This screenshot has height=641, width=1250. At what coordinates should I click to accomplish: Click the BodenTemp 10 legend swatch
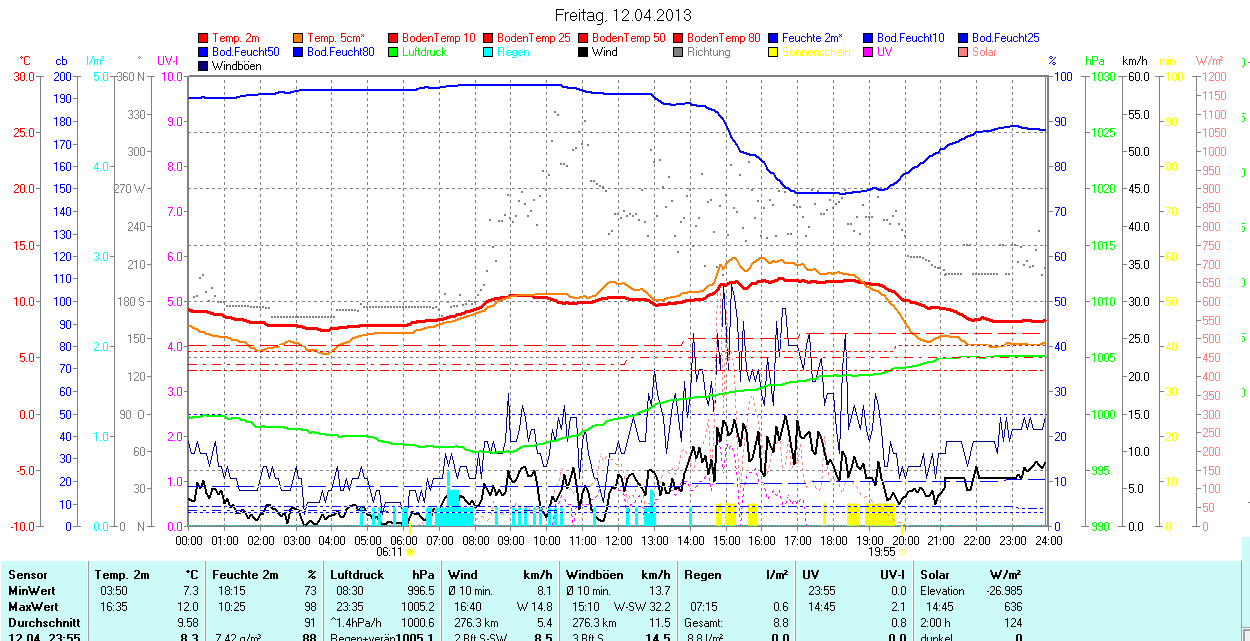pos(393,38)
